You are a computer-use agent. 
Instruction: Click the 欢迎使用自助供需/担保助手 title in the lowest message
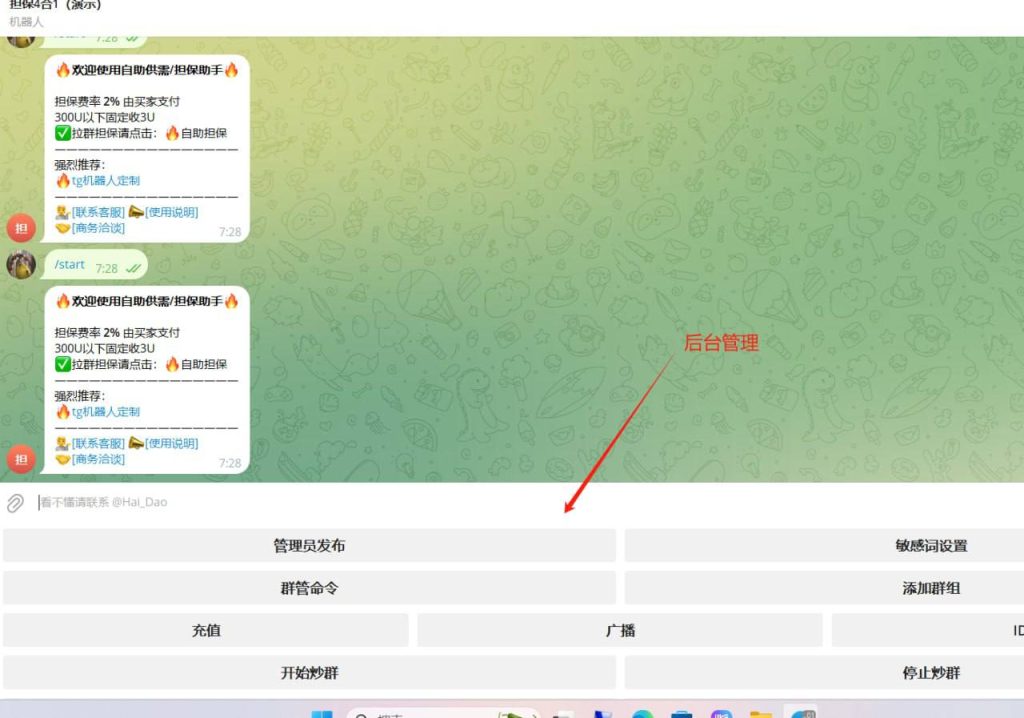pos(147,301)
